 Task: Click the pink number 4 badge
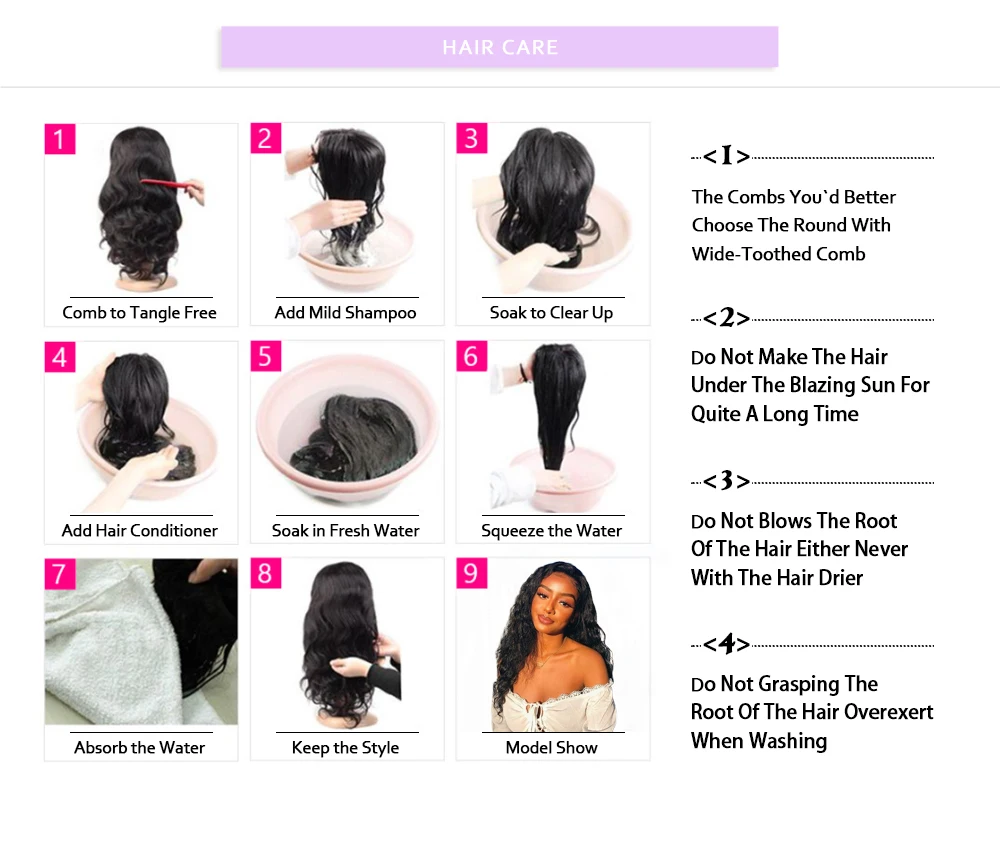[60, 357]
